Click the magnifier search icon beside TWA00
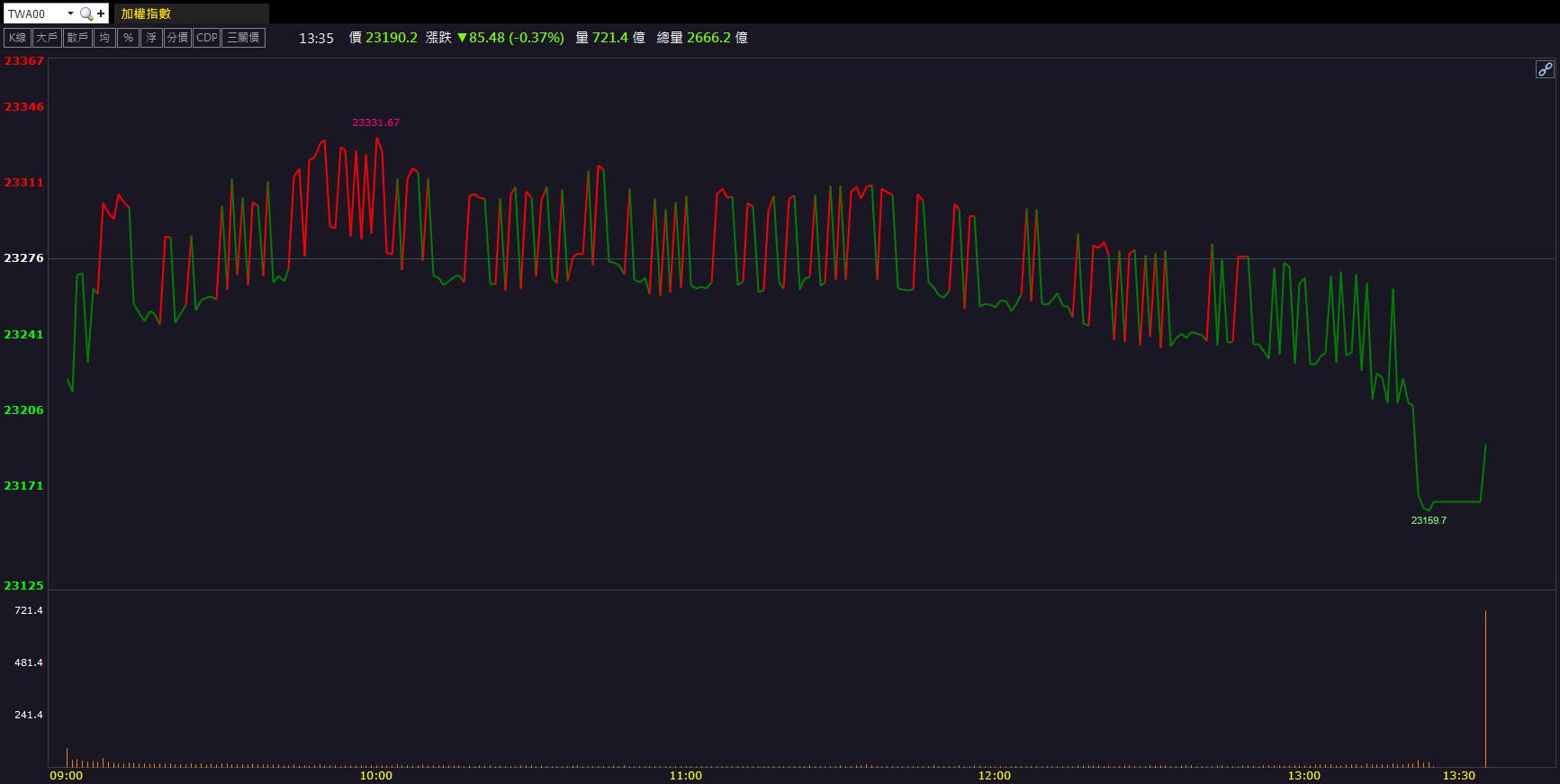Screen dimensions: 1560x784 [x=86, y=14]
